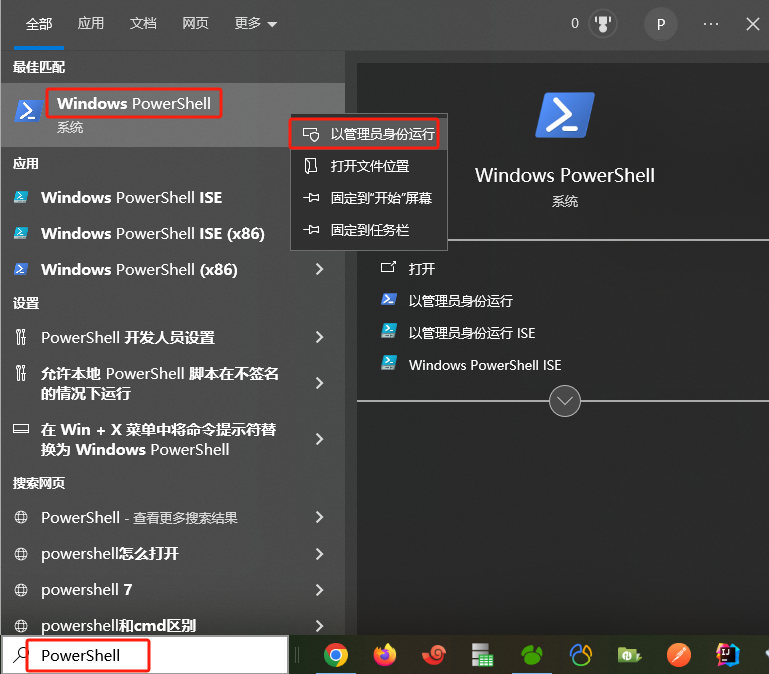The height and width of the screenshot is (674, 769).
Task: Click the settings icon beside PowerShell 开发人员设置
Action: (21, 337)
